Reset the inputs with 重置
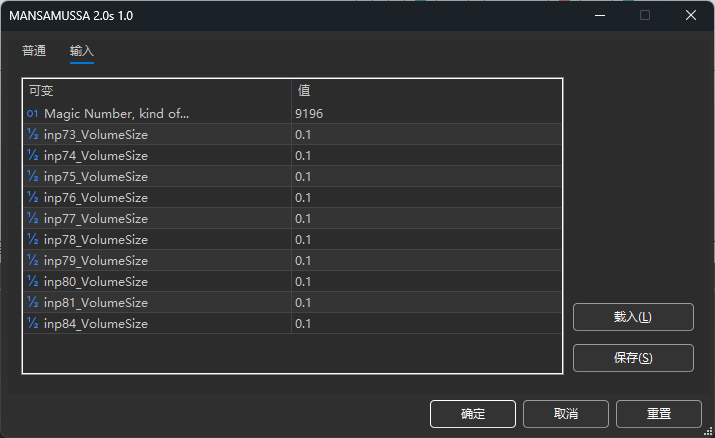The width and height of the screenshot is (715, 438). (659, 414)
